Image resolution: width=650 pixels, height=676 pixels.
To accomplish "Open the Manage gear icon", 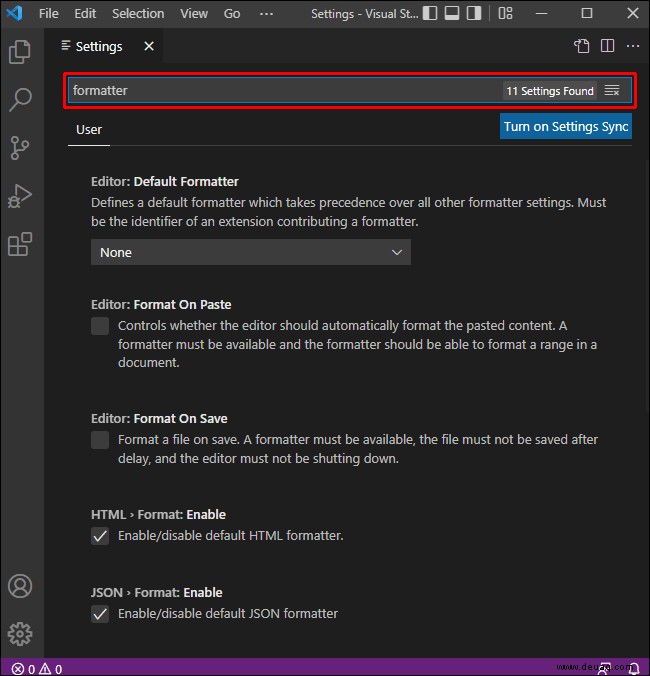I will point(20,634).
